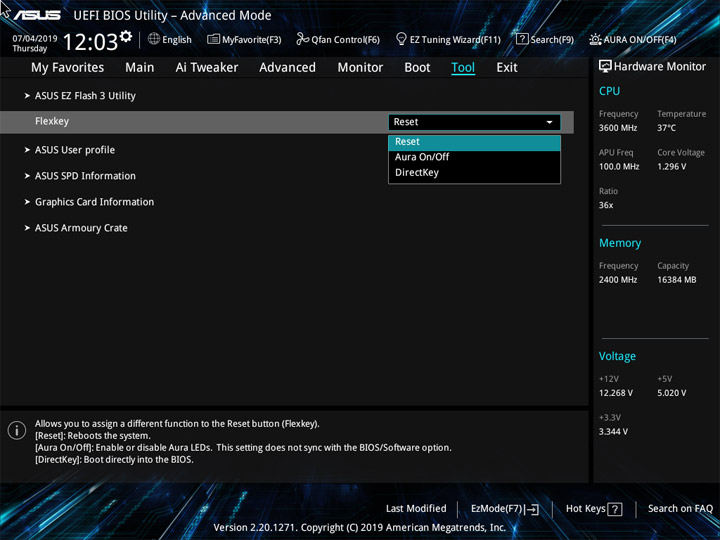Select the Flexkey setting row label
The height and width of the screenshot is (540, 720).
[52, 121]
